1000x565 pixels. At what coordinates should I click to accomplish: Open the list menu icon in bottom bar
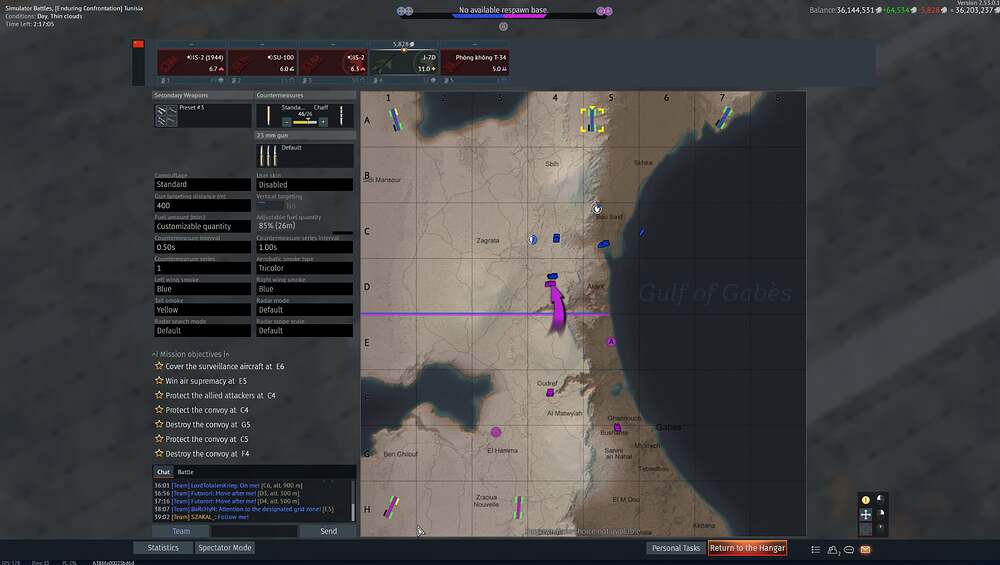[816, 549]
